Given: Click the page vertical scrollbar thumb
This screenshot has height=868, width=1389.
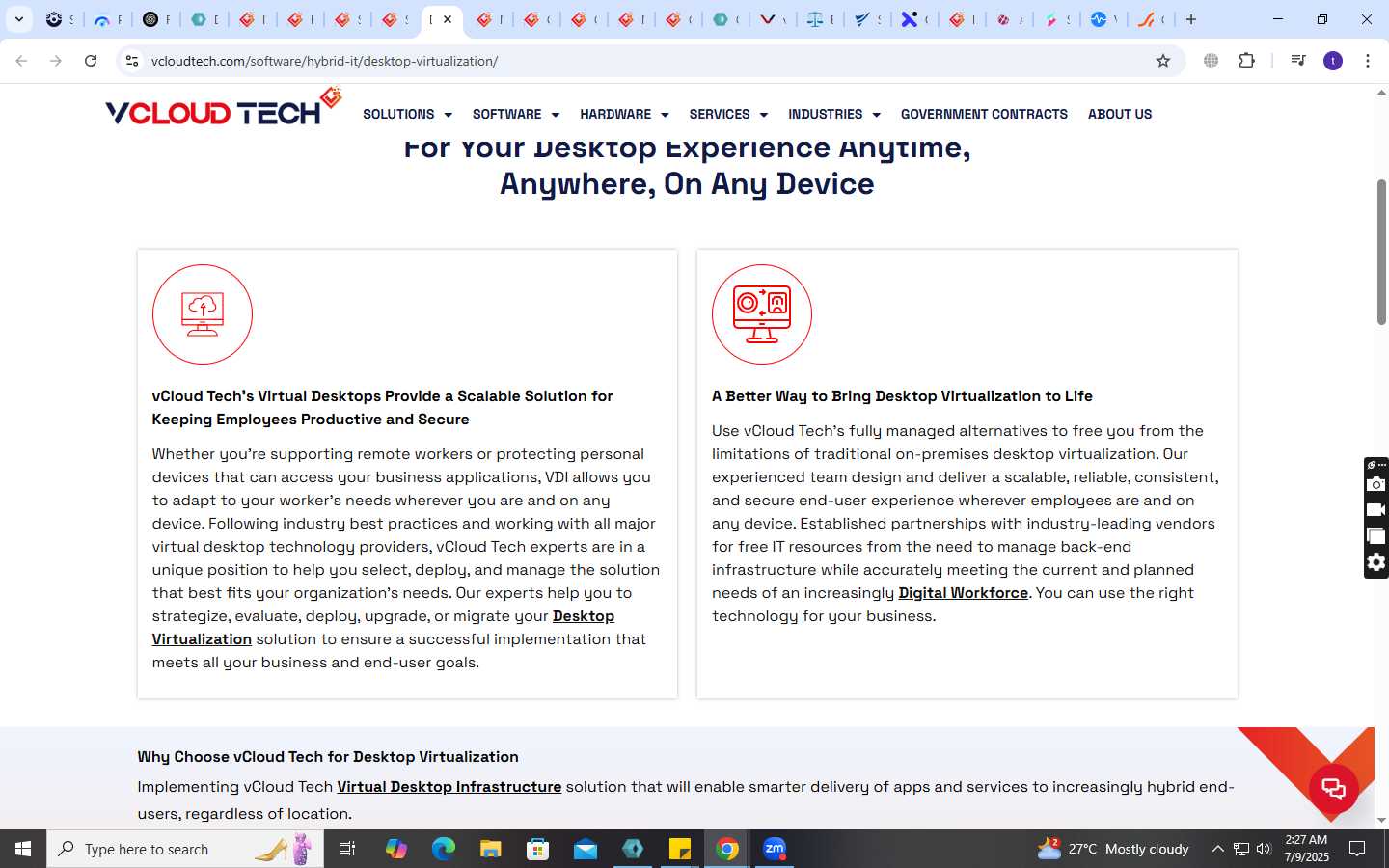Looking at the screenshot, I should pos(1381,251).
